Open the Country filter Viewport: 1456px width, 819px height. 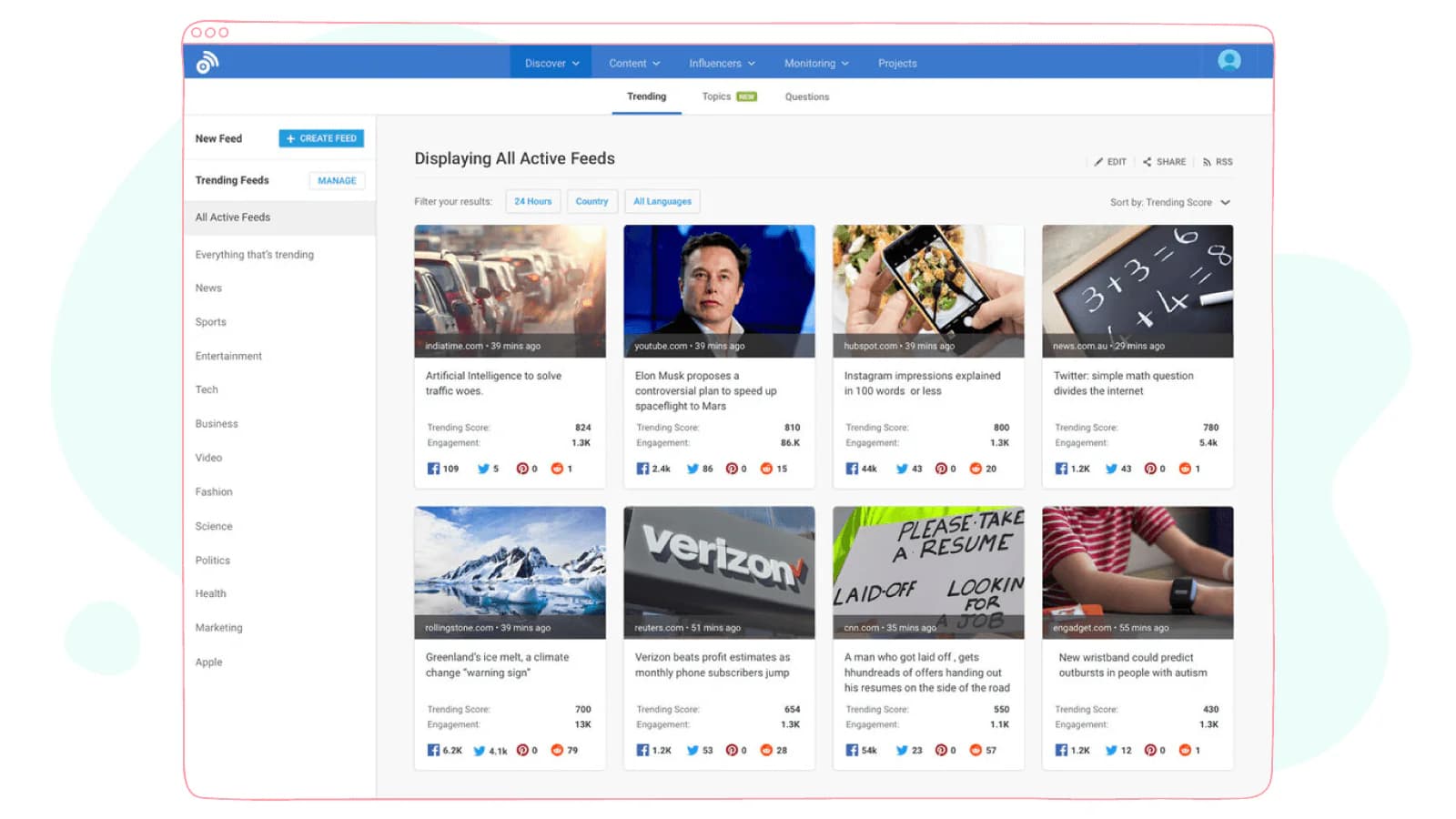click(591, 202)
